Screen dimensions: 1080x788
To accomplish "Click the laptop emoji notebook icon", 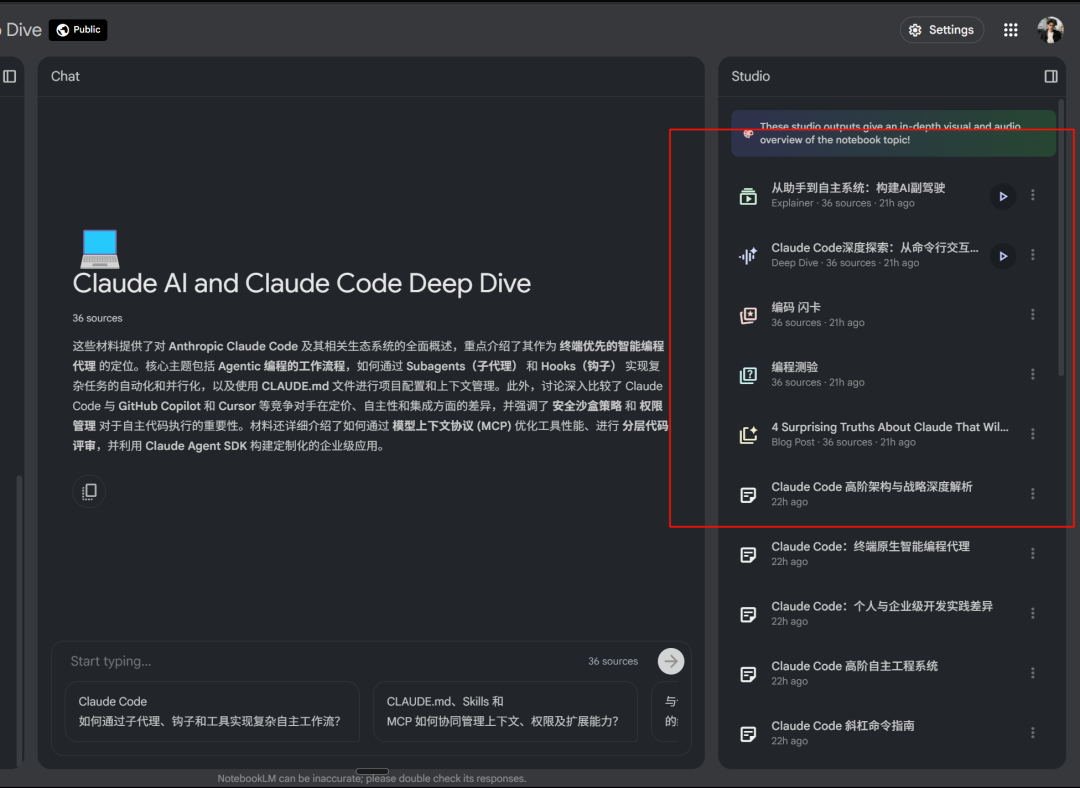I will [x=99, y=249].
